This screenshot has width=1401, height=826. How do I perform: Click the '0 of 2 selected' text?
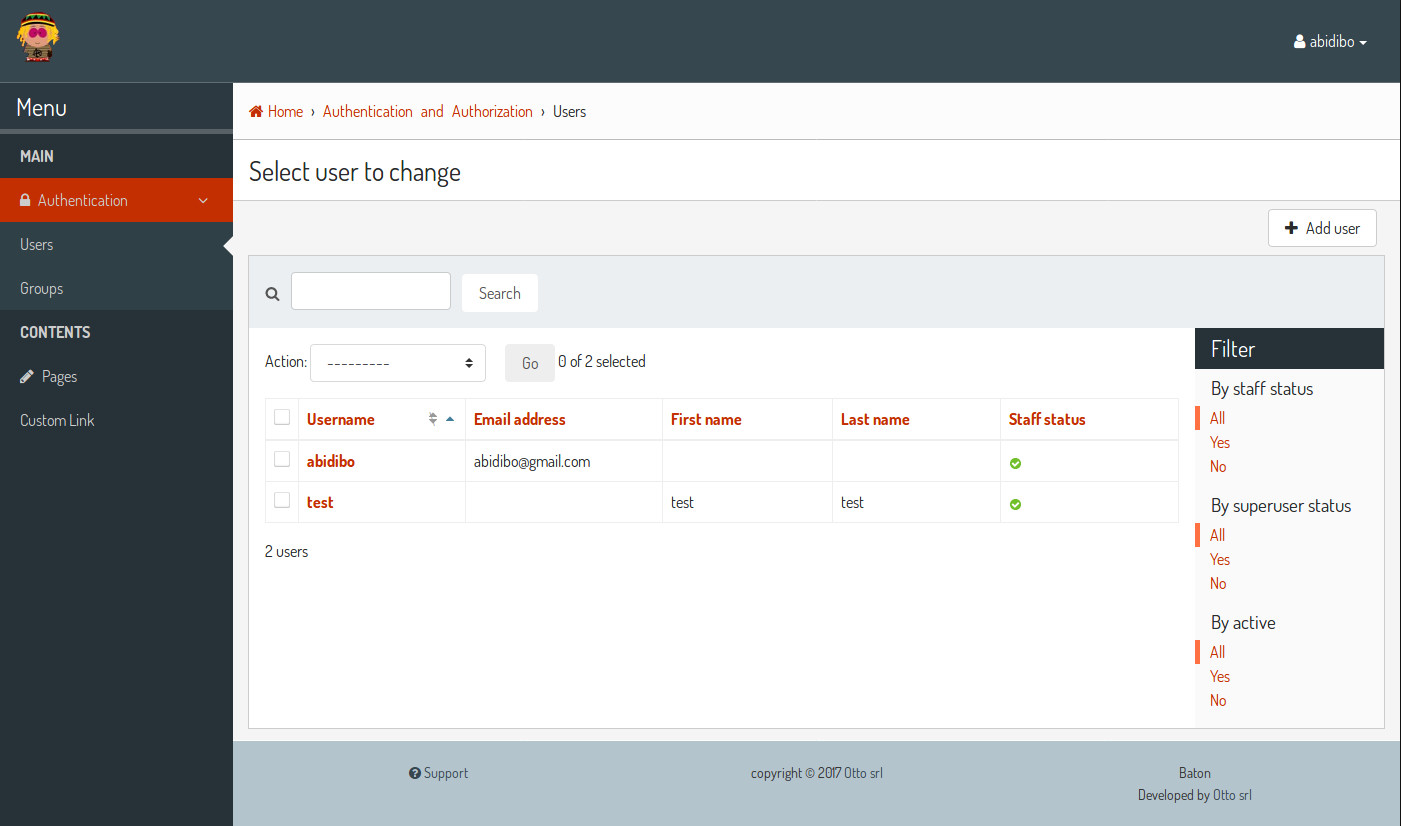pos(602,361)
